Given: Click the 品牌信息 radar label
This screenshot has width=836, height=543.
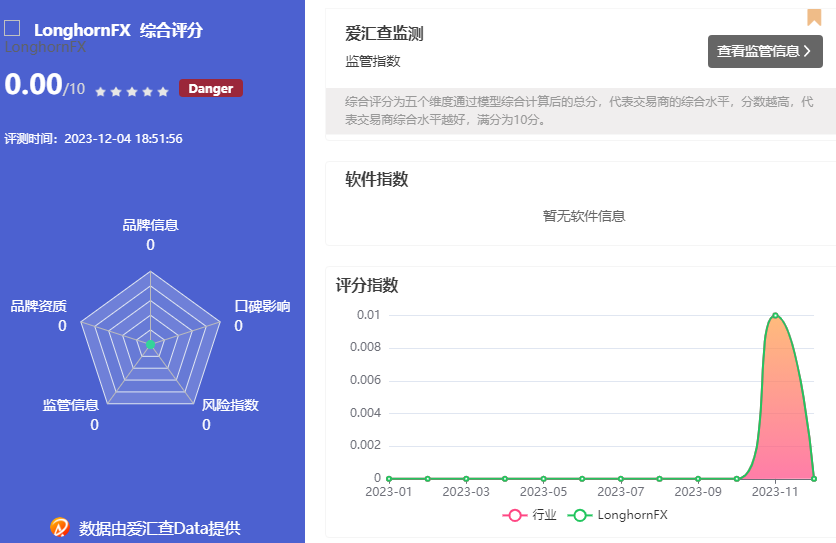Looking at the screenshot, I should pos(150,225).
